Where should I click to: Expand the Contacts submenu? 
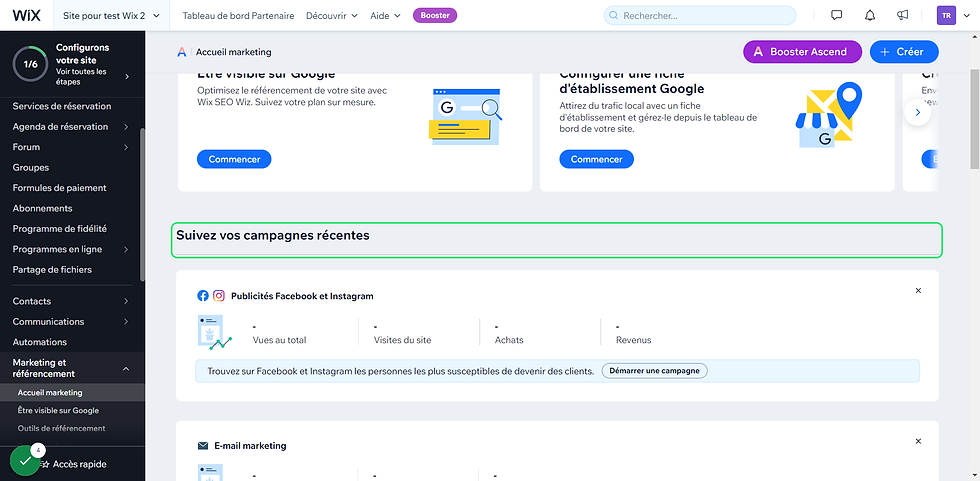point(126,301)
